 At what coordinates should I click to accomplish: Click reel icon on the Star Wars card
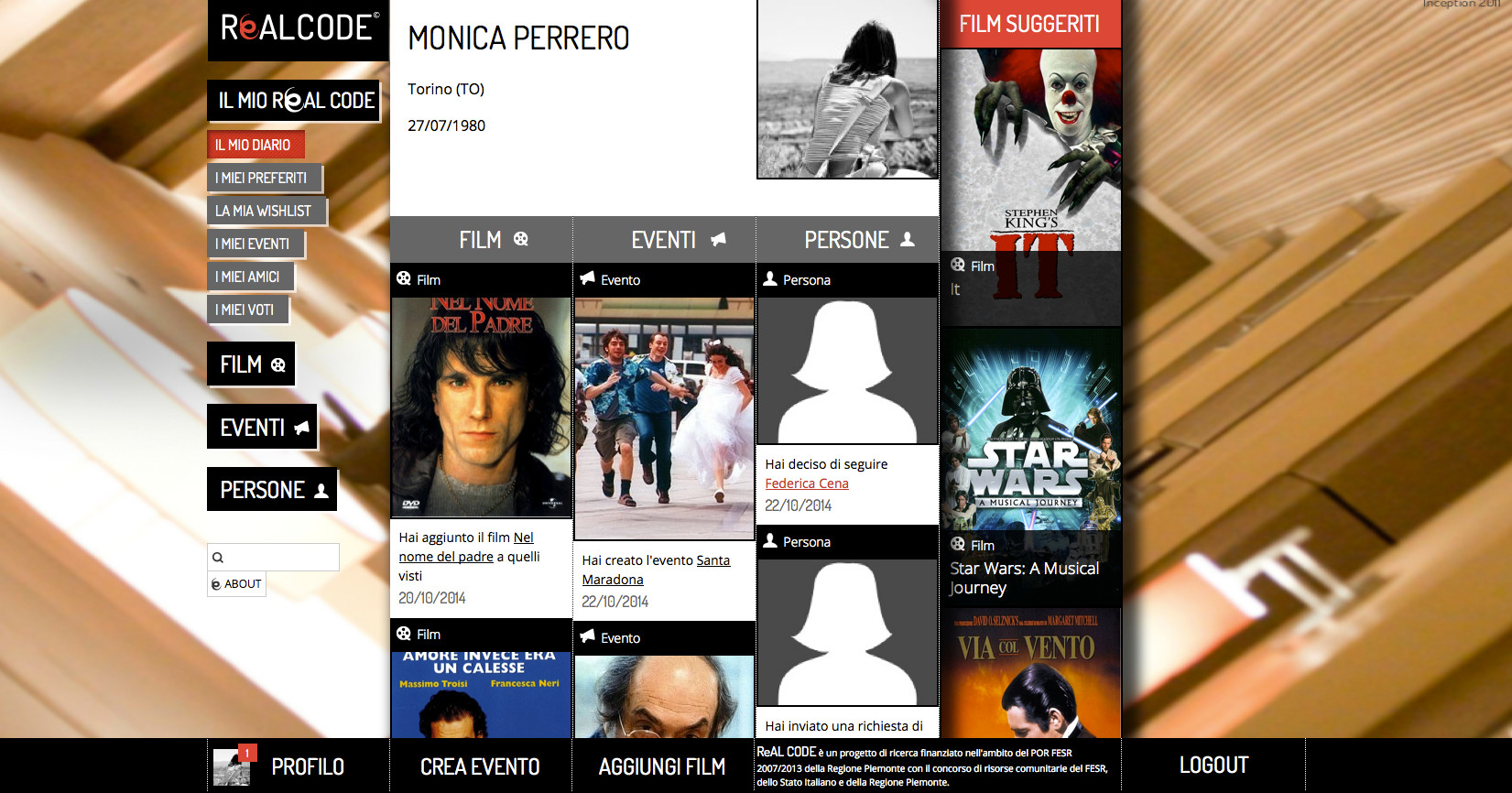tap(958, 544)
